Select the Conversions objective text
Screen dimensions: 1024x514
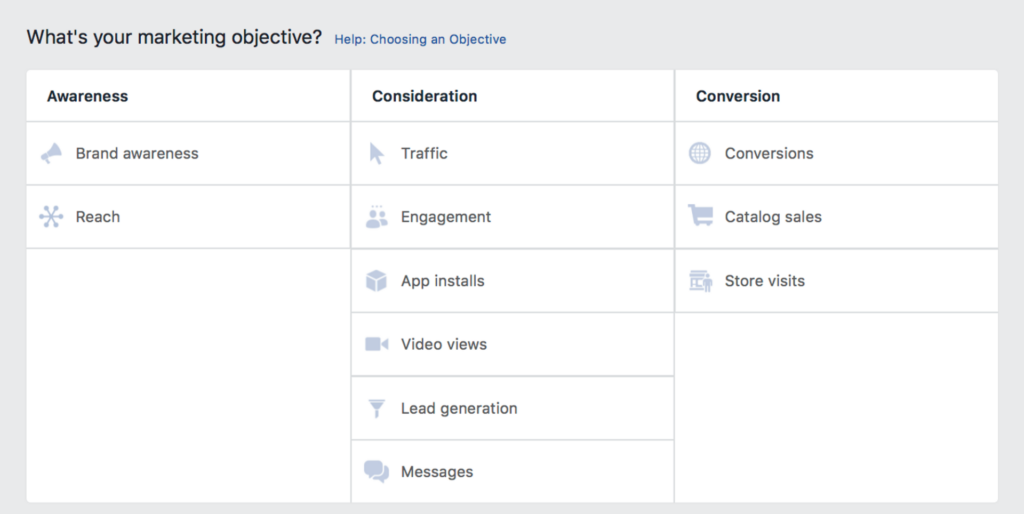pyautogui.click(x=769, y=154)
